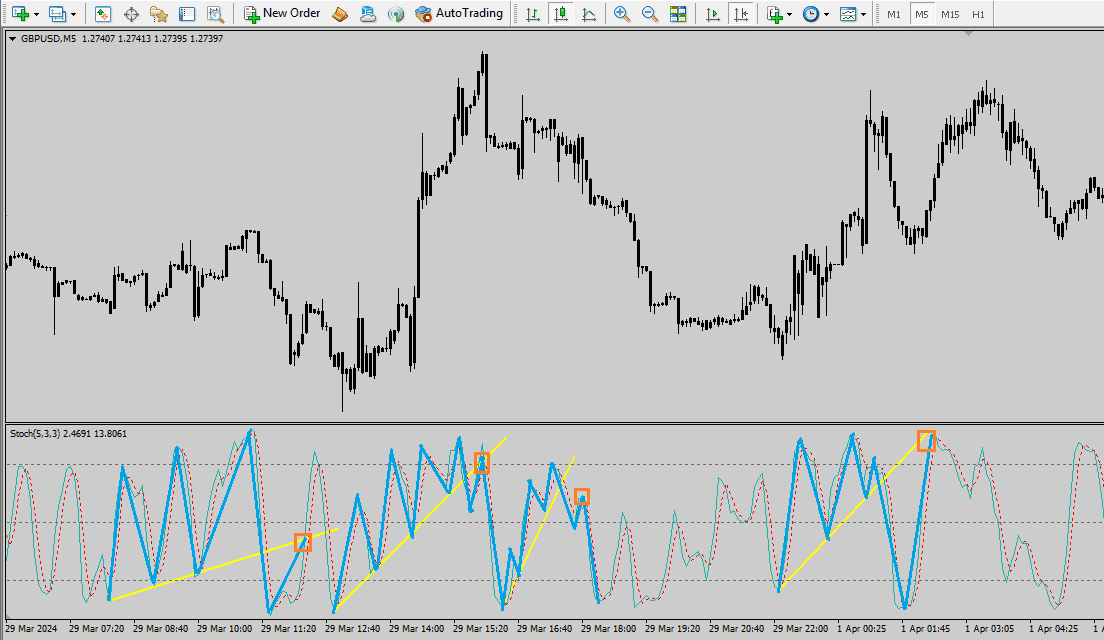Toggle chart Auto Scroll
Image resolution: width=1104 pixels, height=640 pixels.
point(713,14)
